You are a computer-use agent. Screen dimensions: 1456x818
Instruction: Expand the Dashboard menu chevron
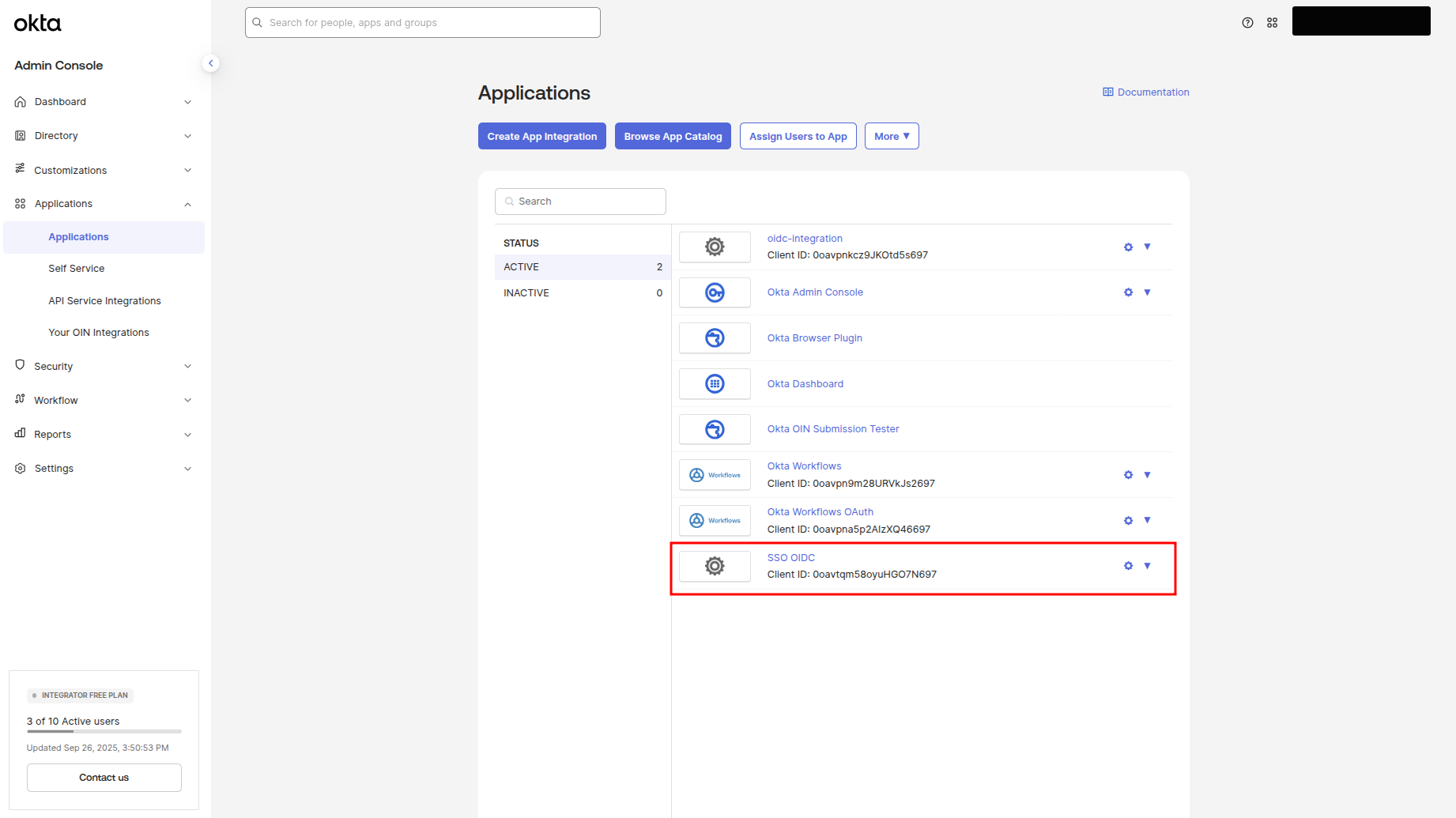[x=187, y=102]
